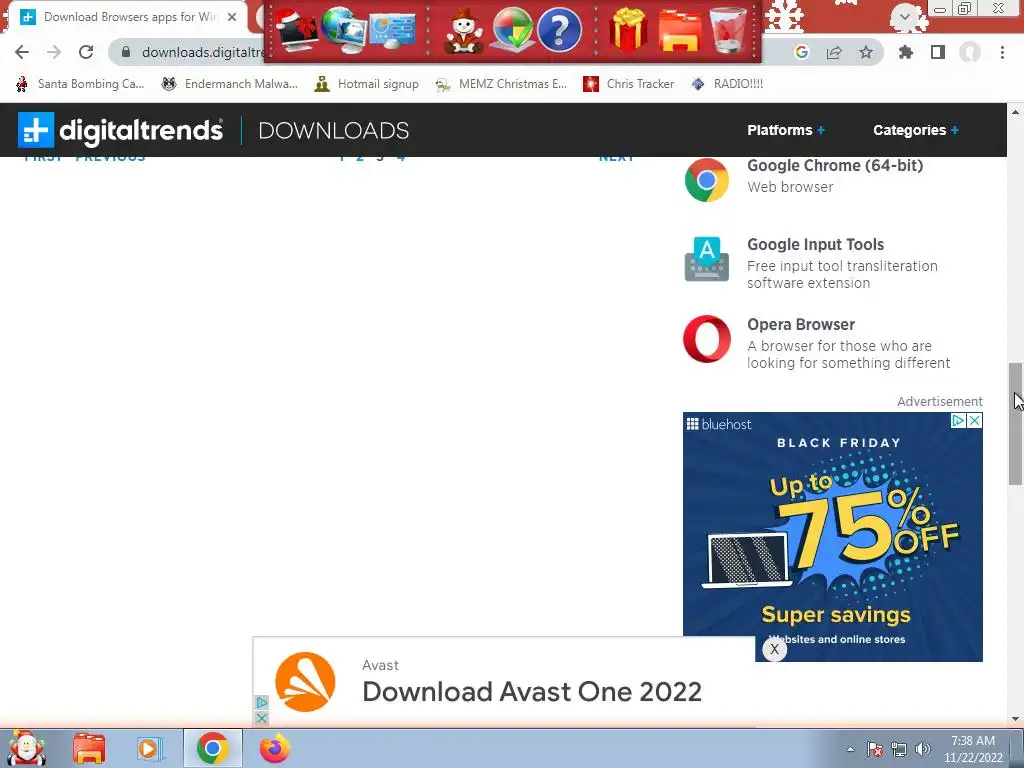Open the Extensions puzzle icon
The height and width of the screenshot is (768, 1024).
(906, 52)
